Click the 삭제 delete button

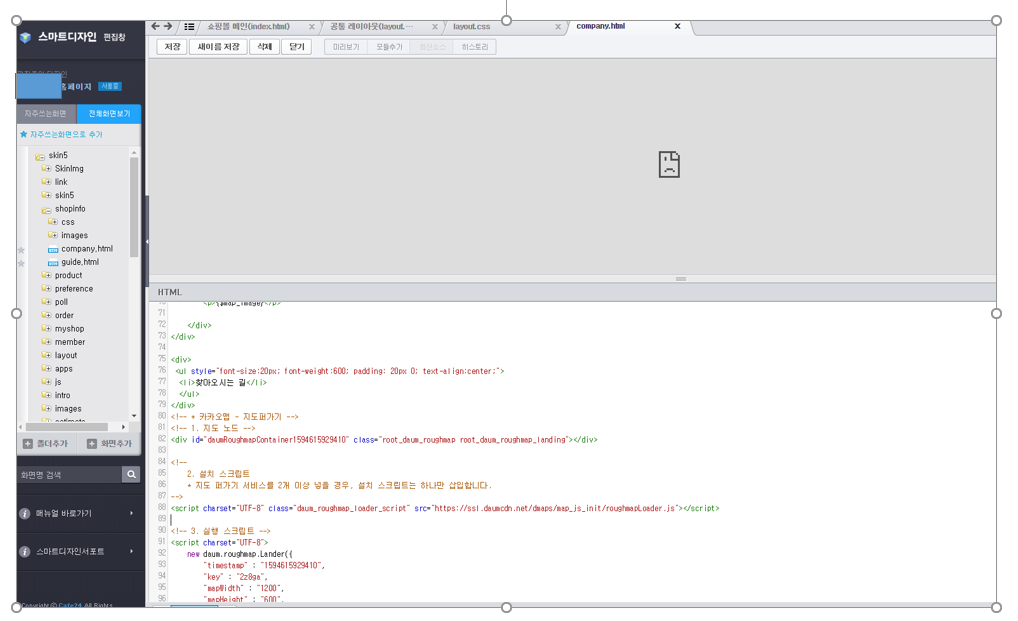[264, 47]
